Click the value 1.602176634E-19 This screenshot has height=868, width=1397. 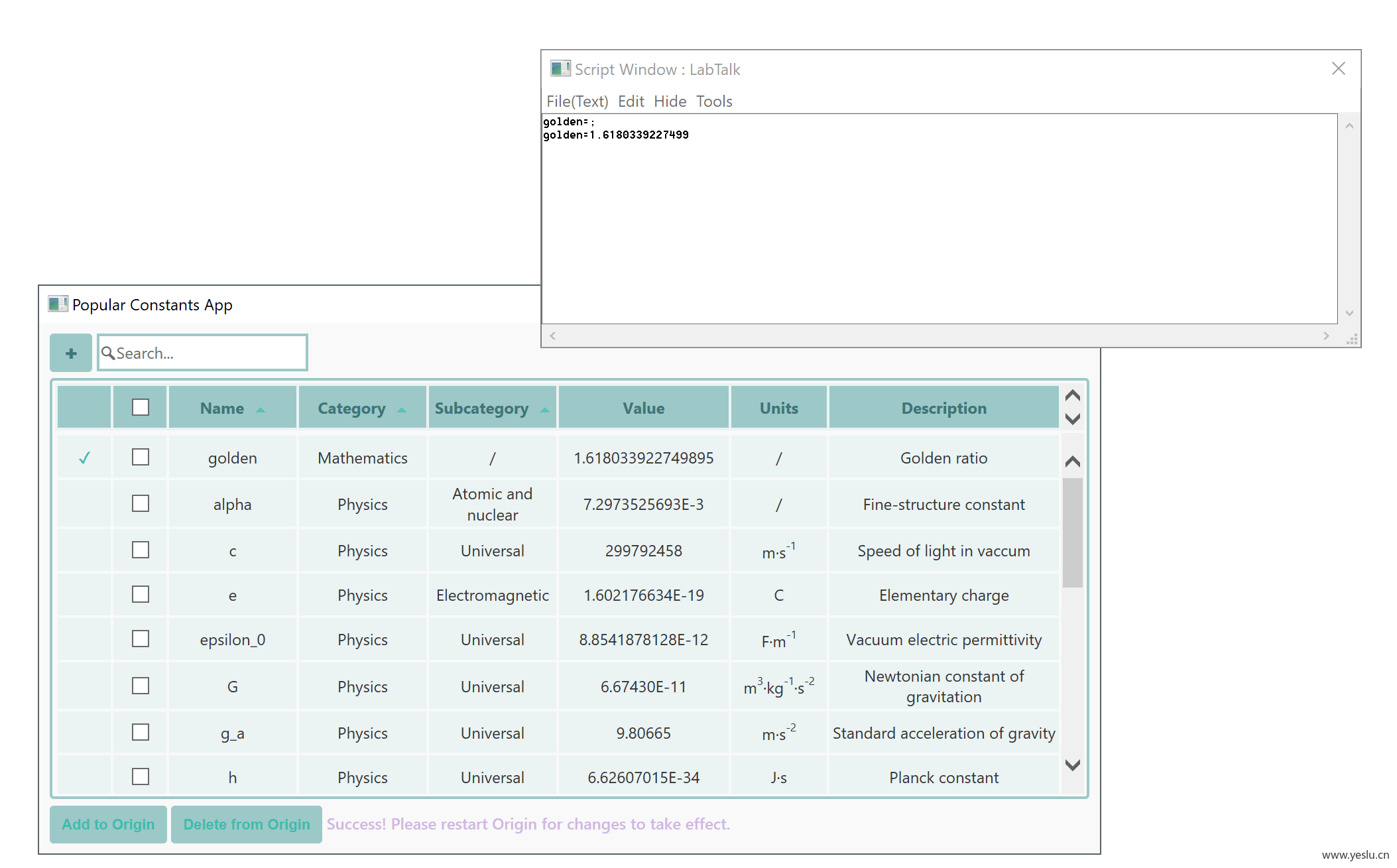coord(644,595)
